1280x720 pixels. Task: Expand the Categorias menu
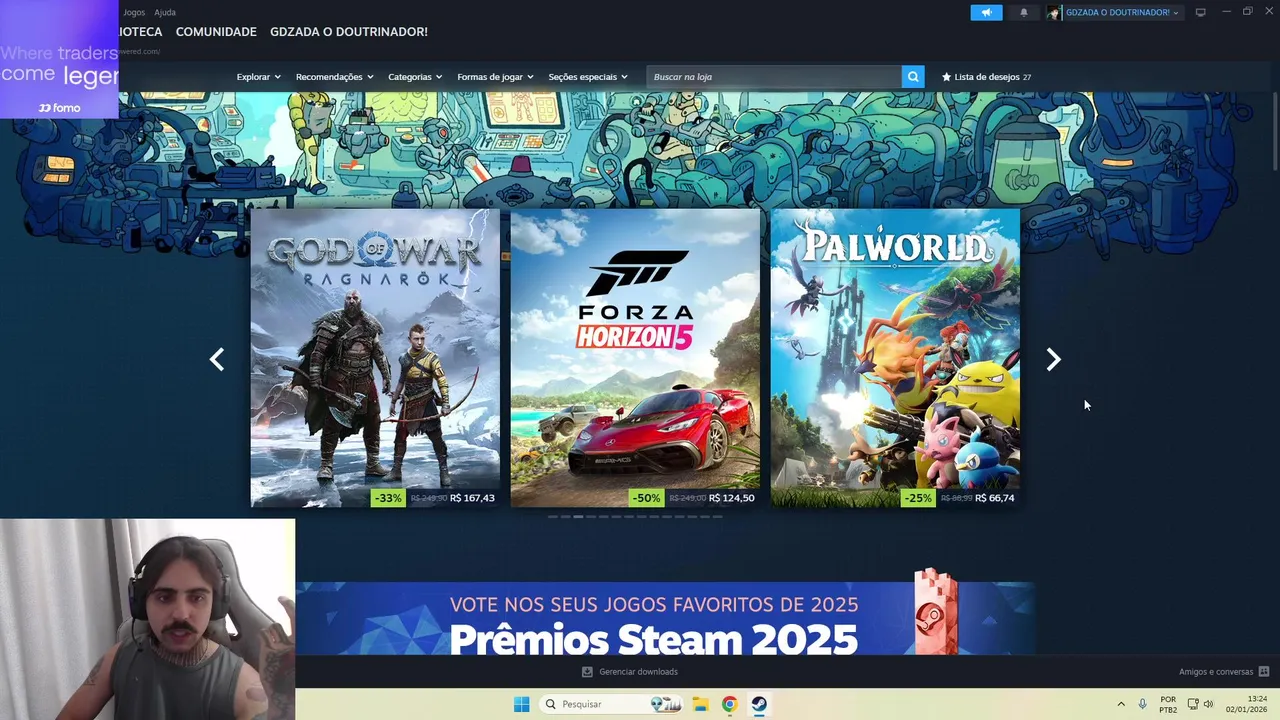point(415,77)
